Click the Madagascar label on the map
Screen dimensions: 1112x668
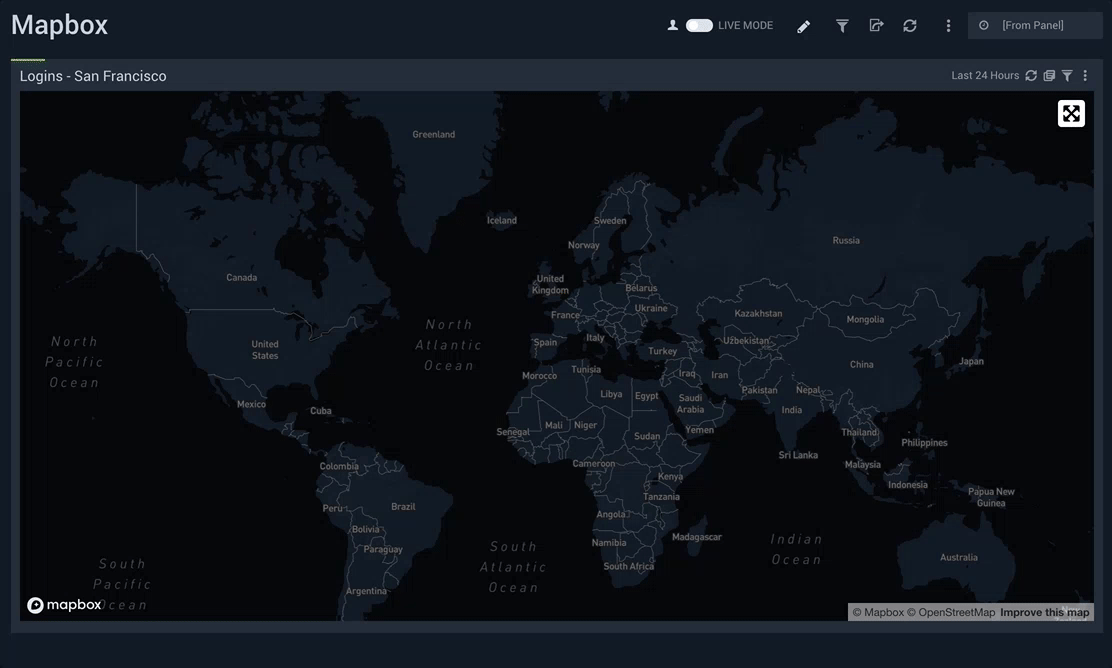coord(696,537)
